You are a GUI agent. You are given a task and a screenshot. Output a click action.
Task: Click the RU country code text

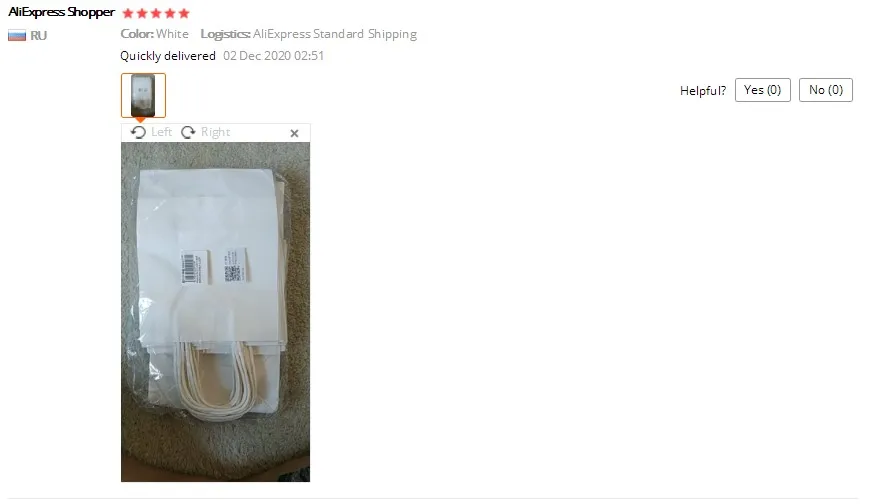(x=38, y=36)
